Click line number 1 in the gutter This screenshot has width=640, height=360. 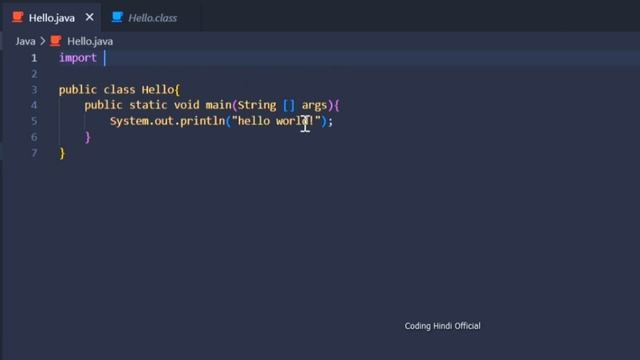[34, 58]
